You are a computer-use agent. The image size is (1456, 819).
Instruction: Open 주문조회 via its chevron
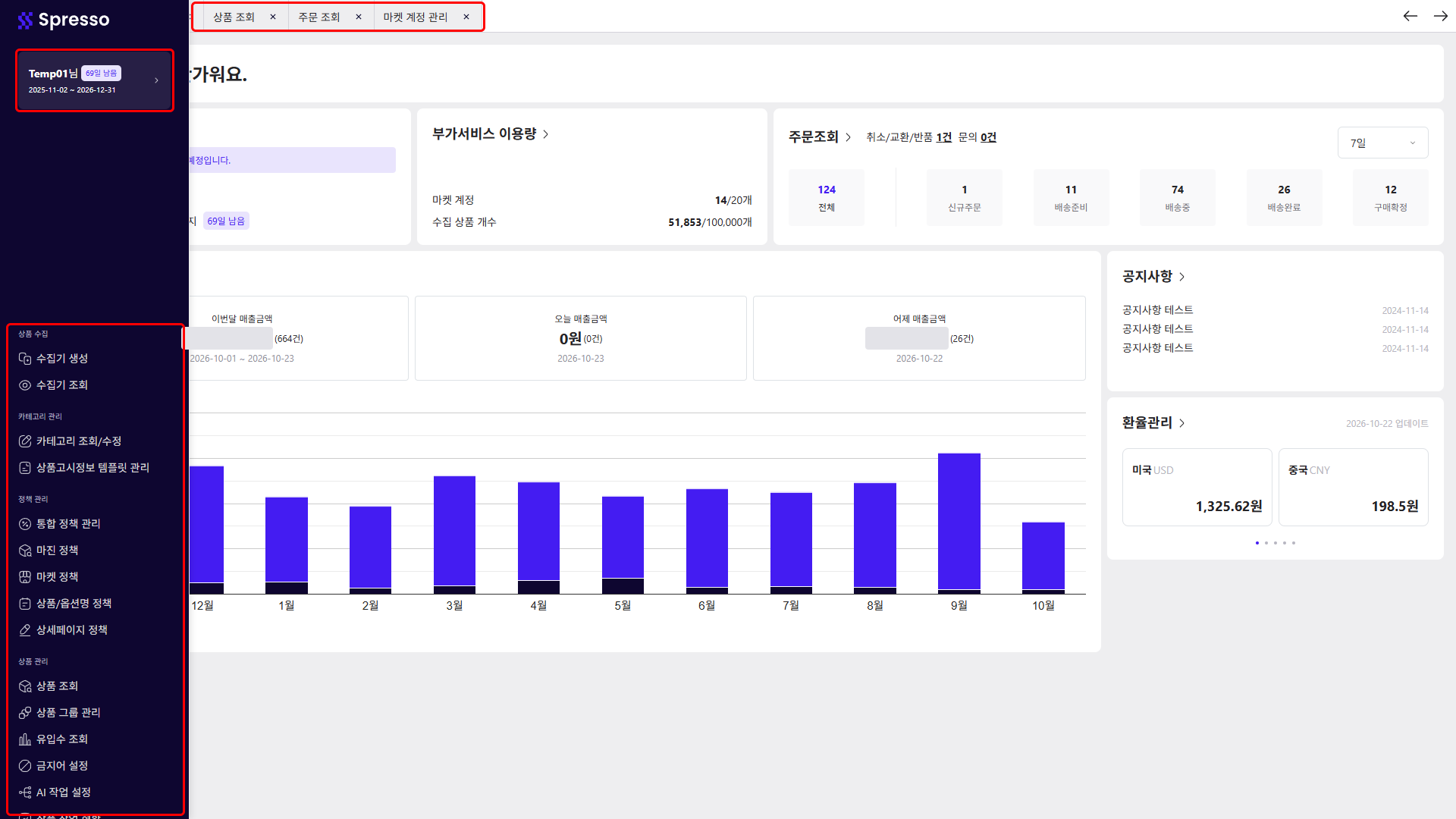pos(848,137)
